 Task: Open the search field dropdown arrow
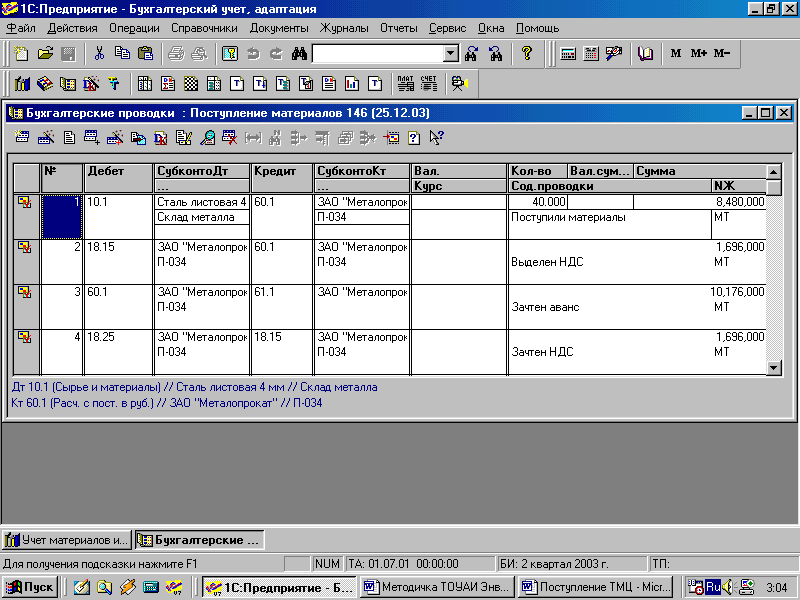pyautogui.click(x=451, y=54)
